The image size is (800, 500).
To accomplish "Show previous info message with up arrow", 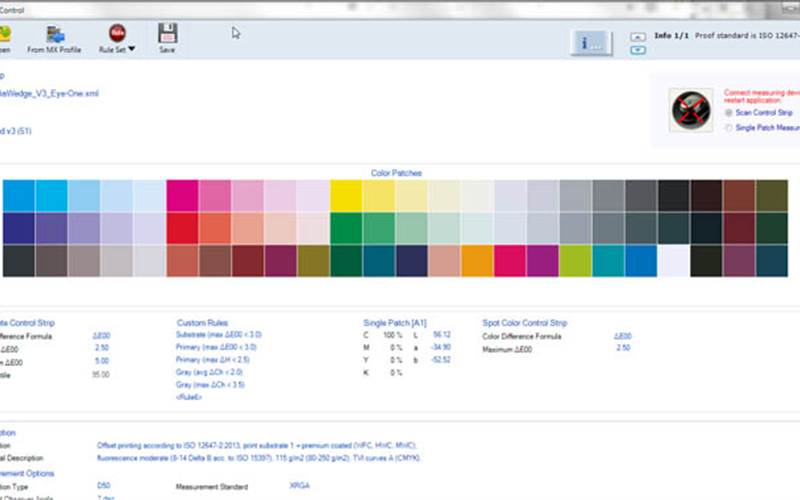I will [x=637, y=36].
